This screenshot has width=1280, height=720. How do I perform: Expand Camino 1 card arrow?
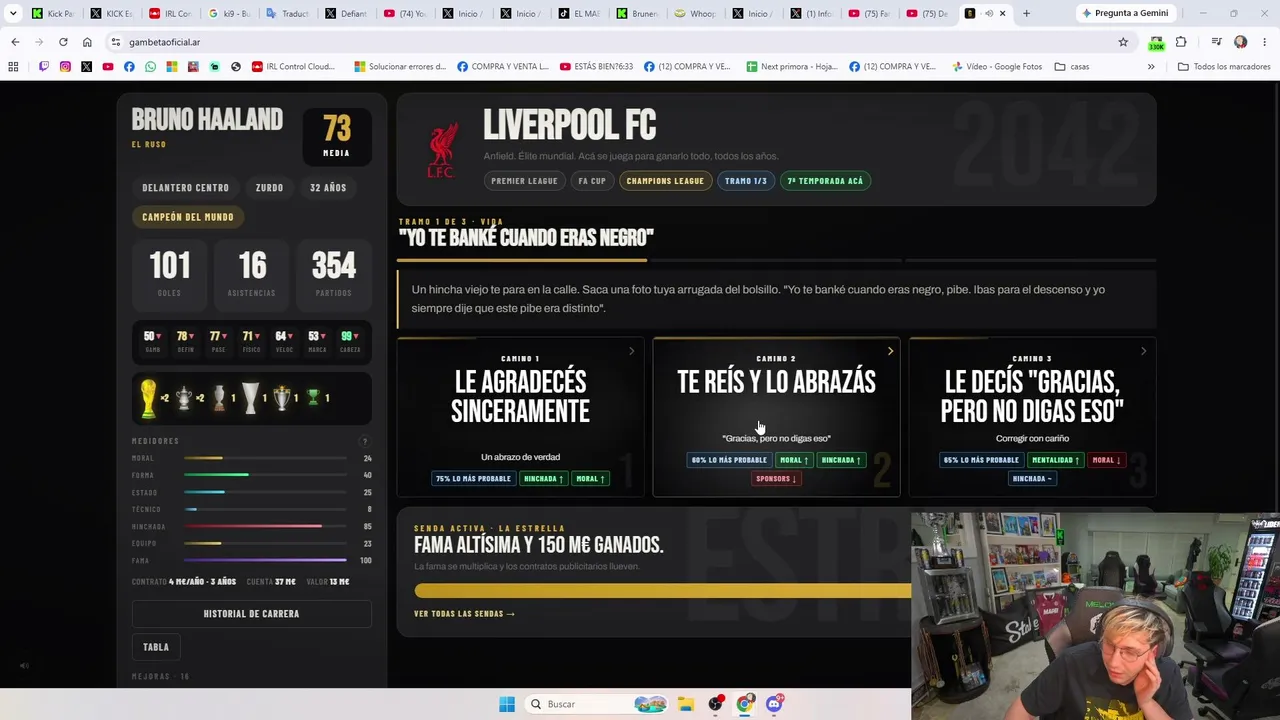point(631,351)
